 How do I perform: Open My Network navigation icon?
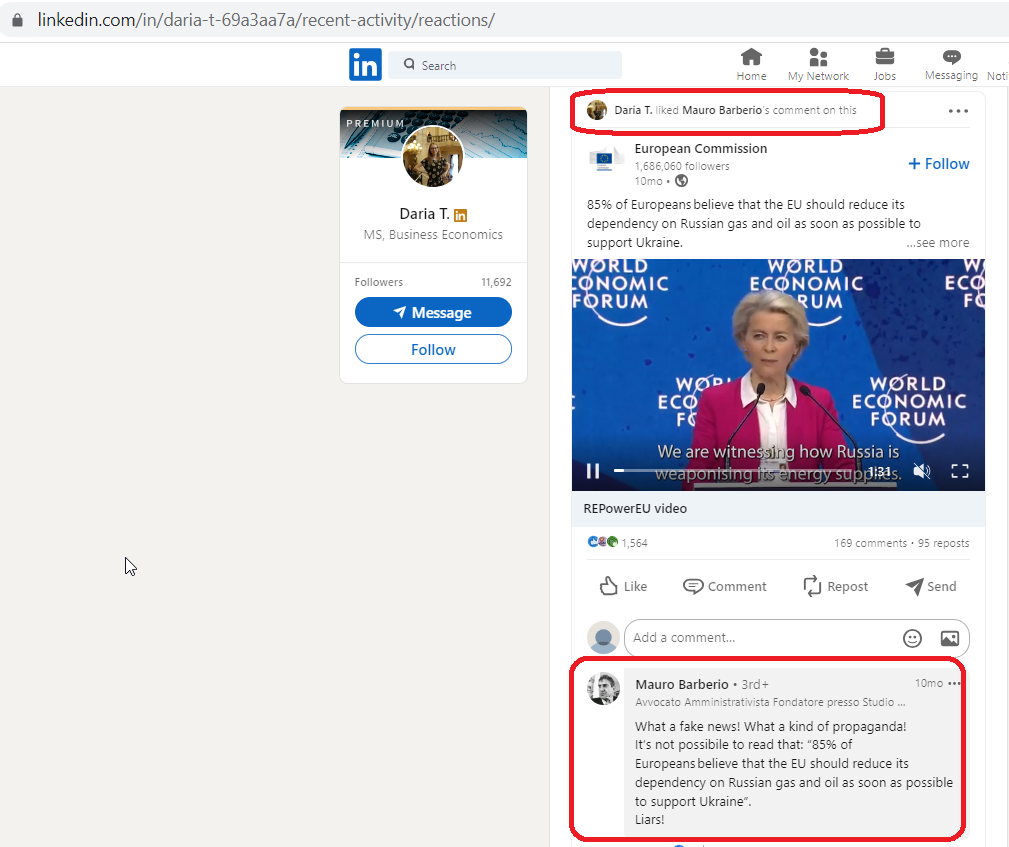point(818,57)
